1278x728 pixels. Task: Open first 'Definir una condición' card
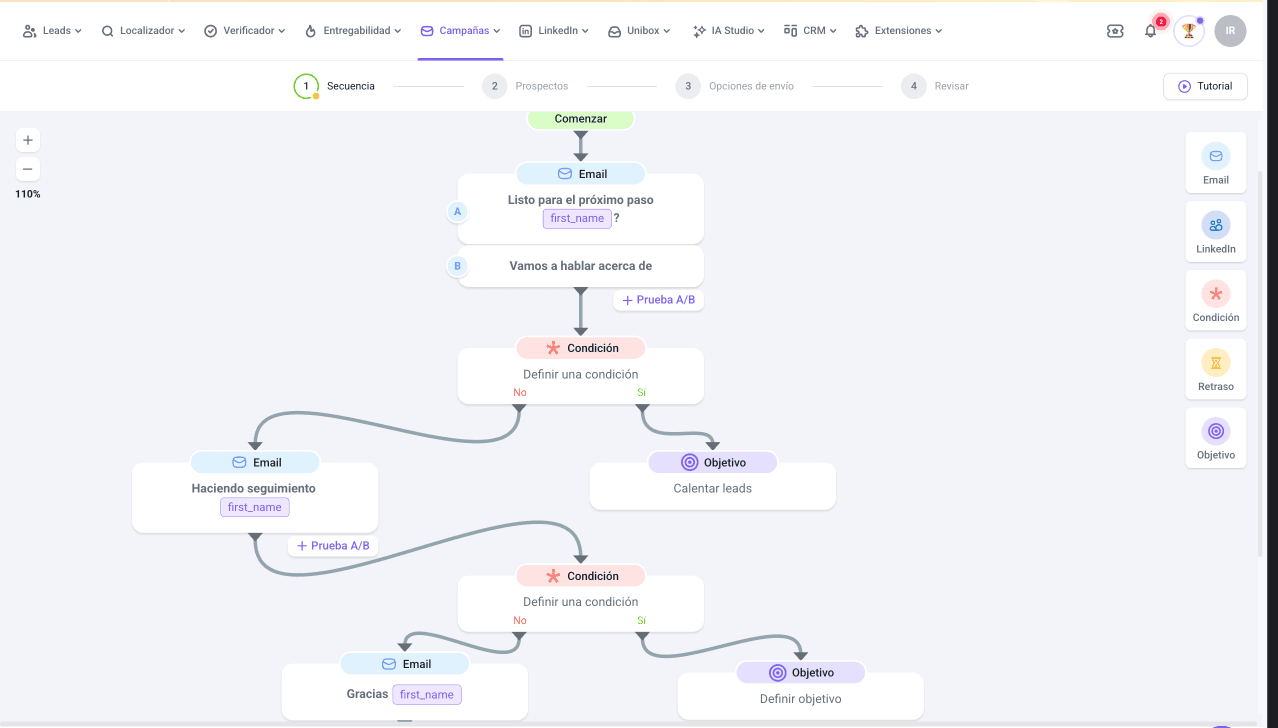click(581, 375)
